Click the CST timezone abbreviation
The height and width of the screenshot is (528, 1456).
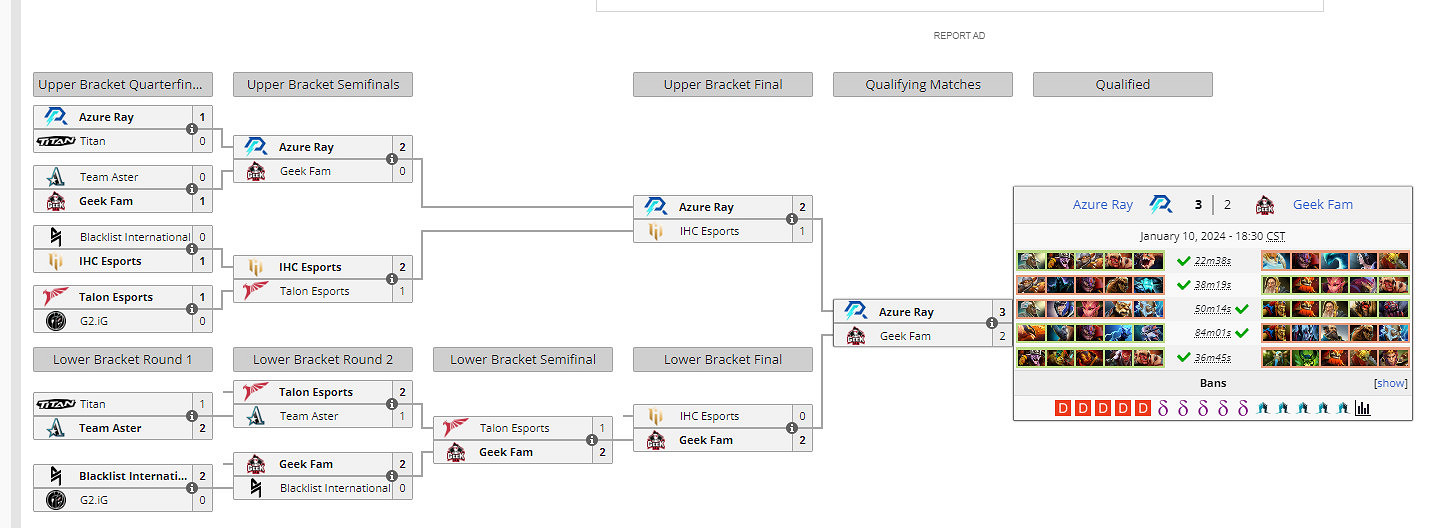coord(1275,237)
